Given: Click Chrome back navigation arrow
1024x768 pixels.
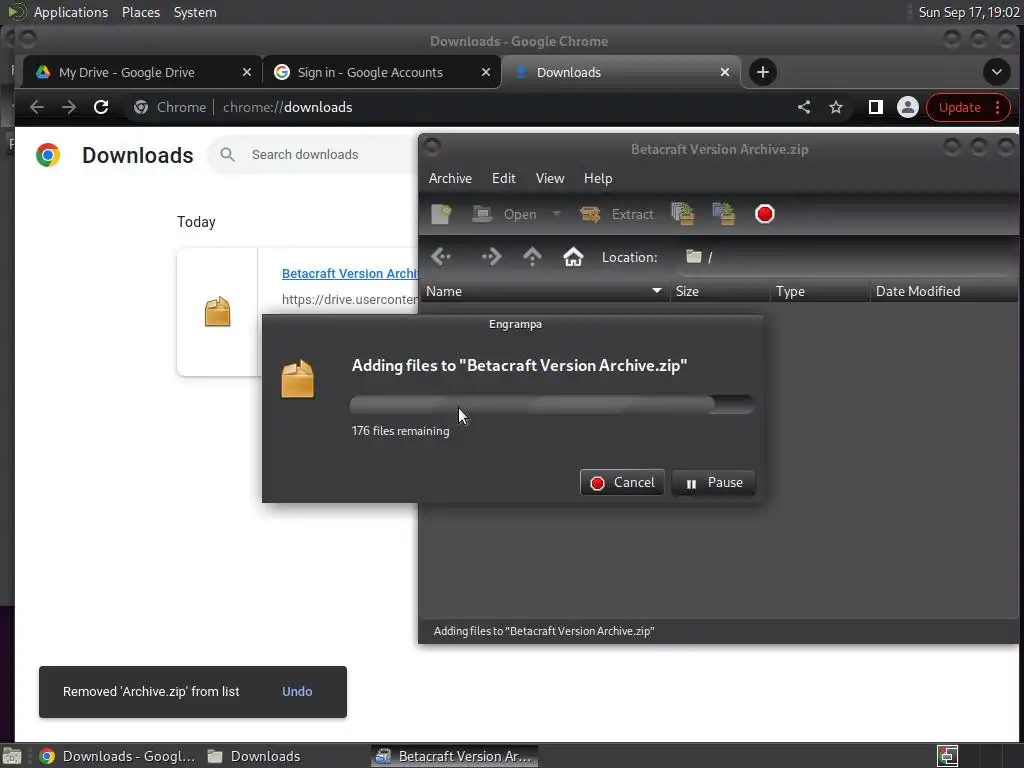Looking at the screenshot, I should 37,107.
